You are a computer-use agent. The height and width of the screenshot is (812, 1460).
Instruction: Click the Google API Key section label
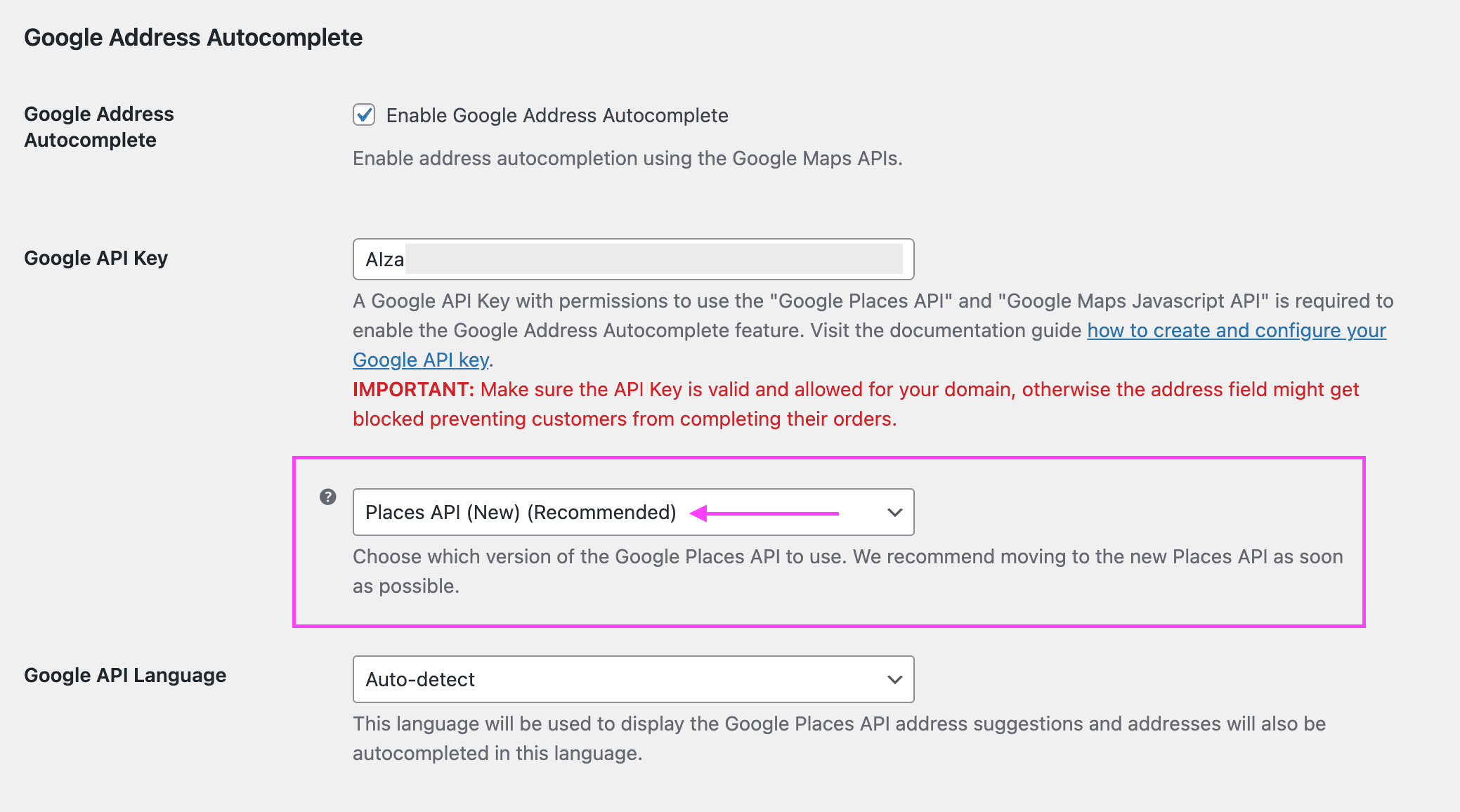(x=96, y=257)
